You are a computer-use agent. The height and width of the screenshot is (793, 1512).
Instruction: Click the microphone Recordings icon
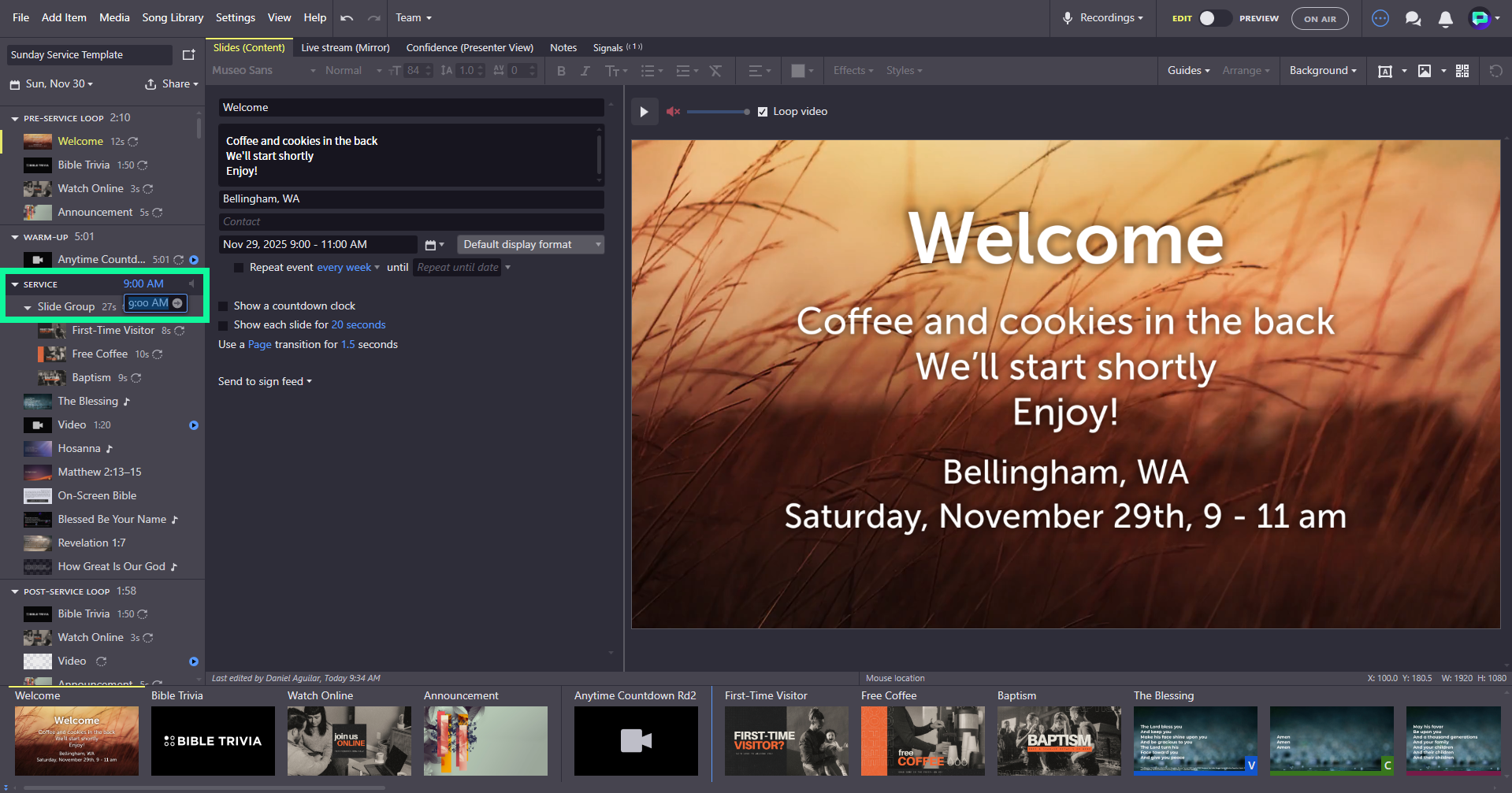coord(1068,18)
